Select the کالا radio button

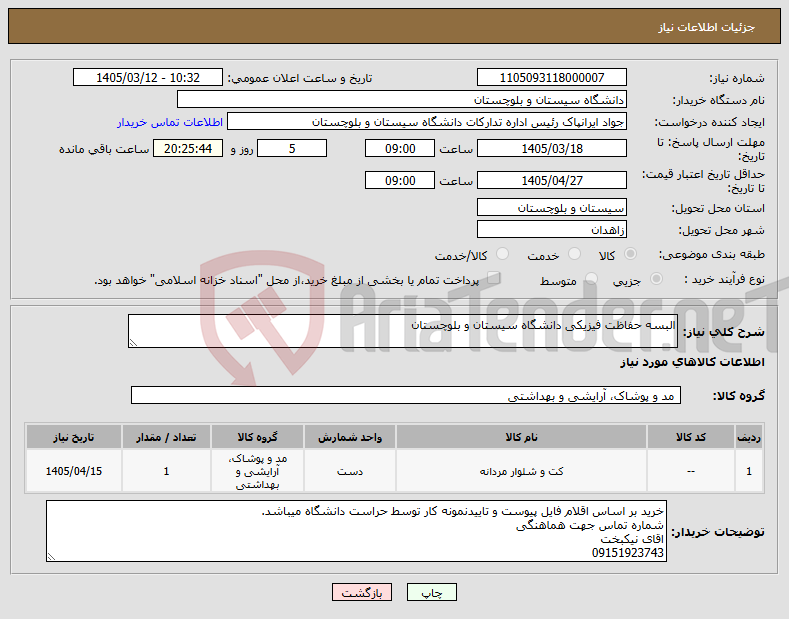[x=630, y=254]
